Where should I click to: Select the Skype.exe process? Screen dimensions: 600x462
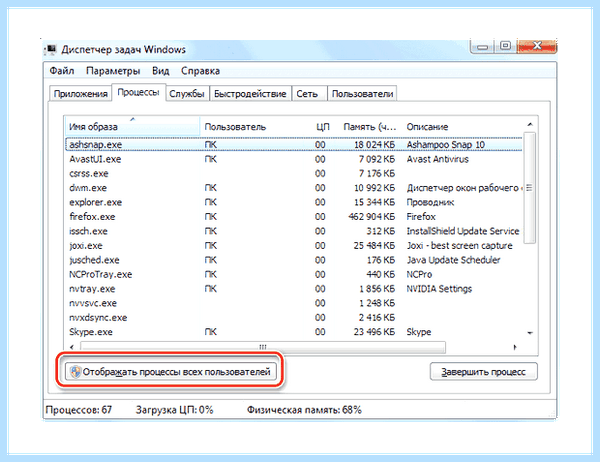[x=294, y=332]
